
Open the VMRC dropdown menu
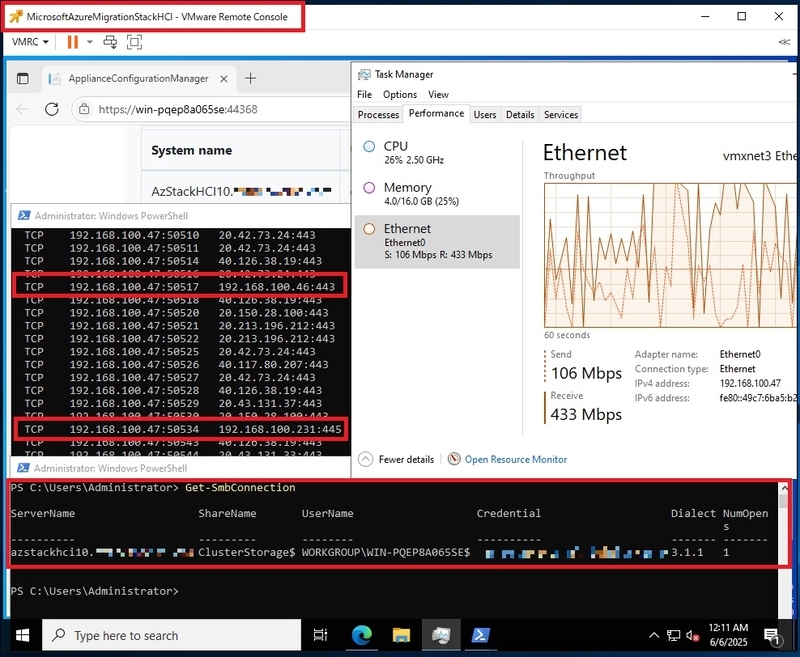[30, 42]
